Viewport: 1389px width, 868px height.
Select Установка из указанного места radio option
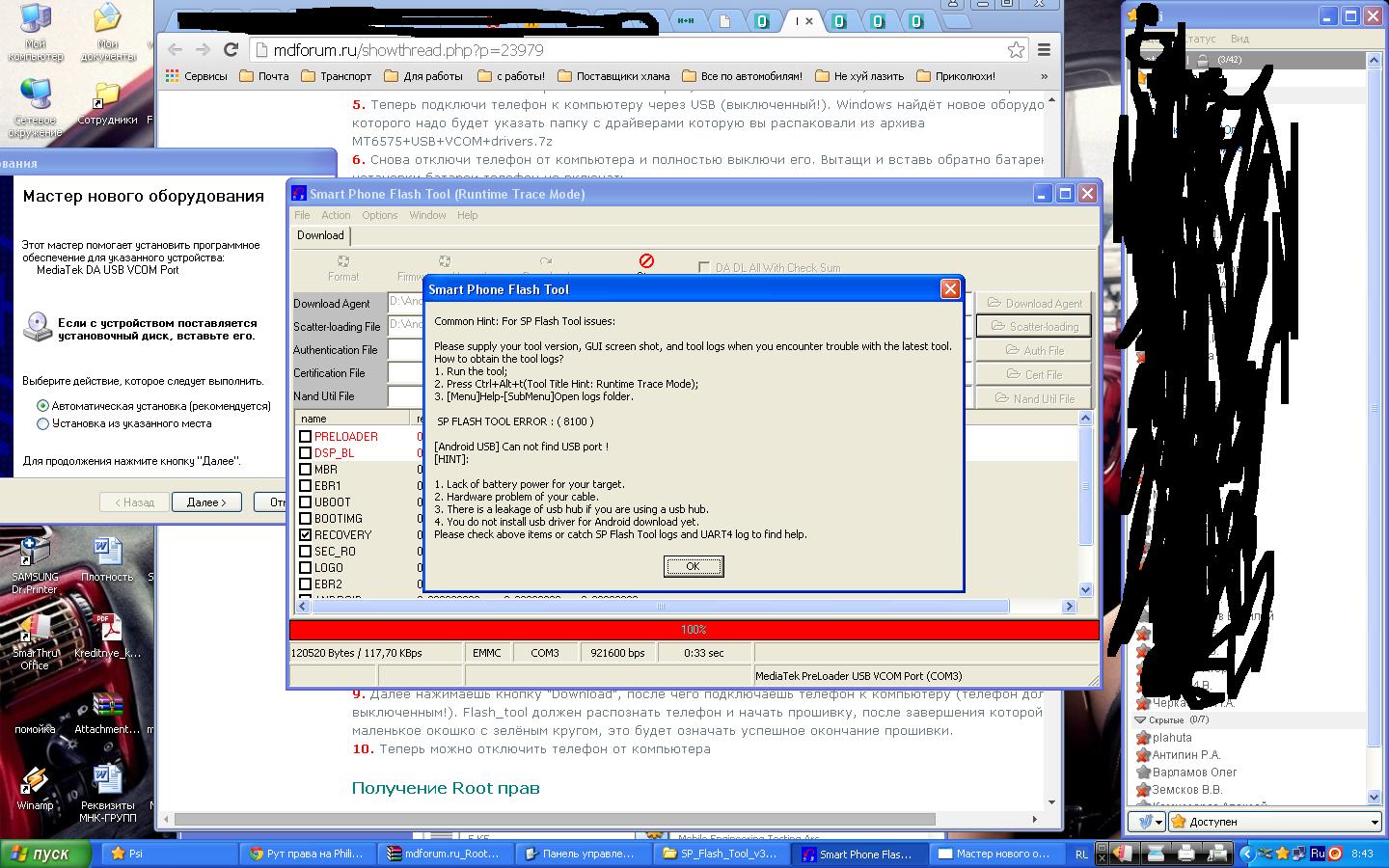tap(42, 423)
